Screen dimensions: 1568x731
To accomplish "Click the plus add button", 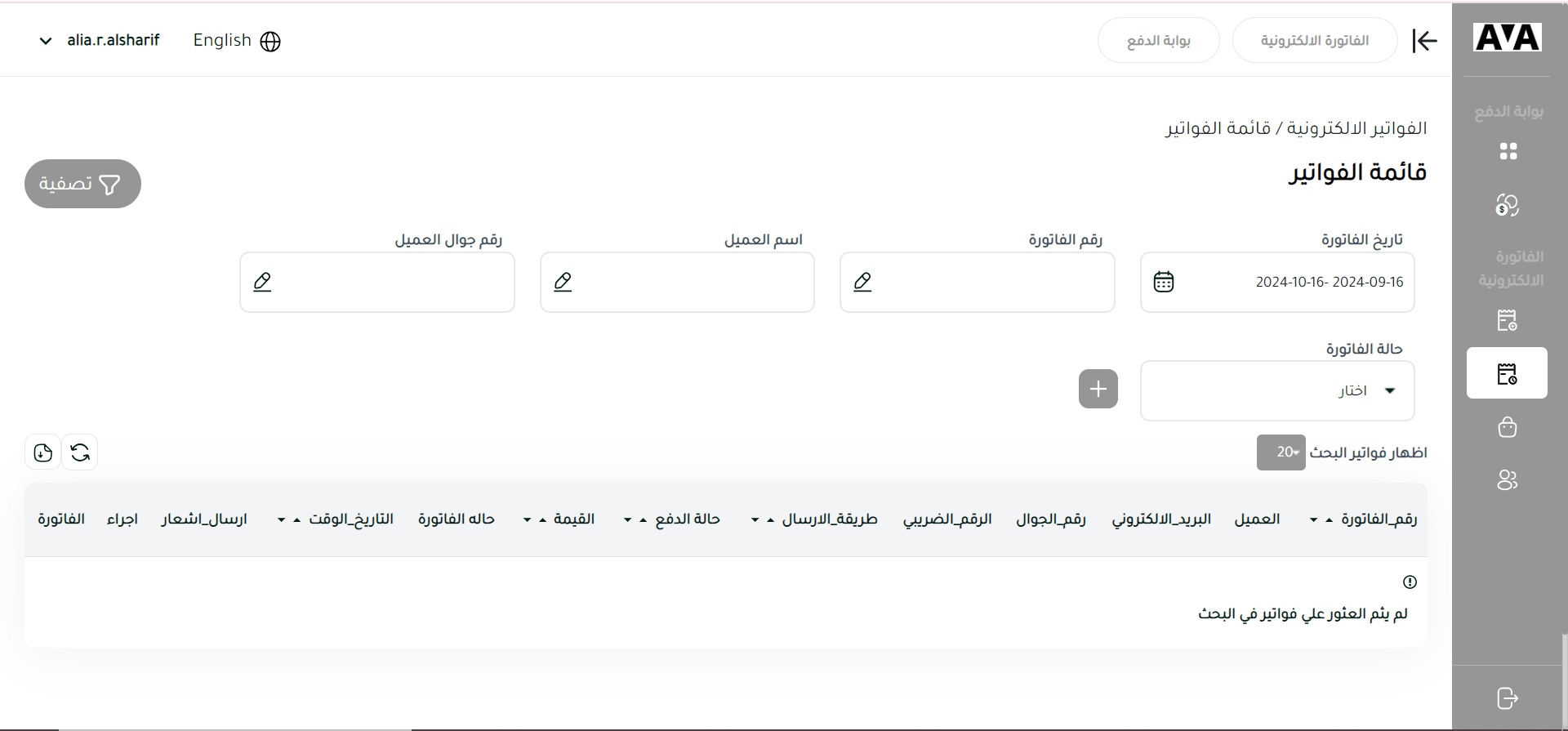I will (1098, 389).
